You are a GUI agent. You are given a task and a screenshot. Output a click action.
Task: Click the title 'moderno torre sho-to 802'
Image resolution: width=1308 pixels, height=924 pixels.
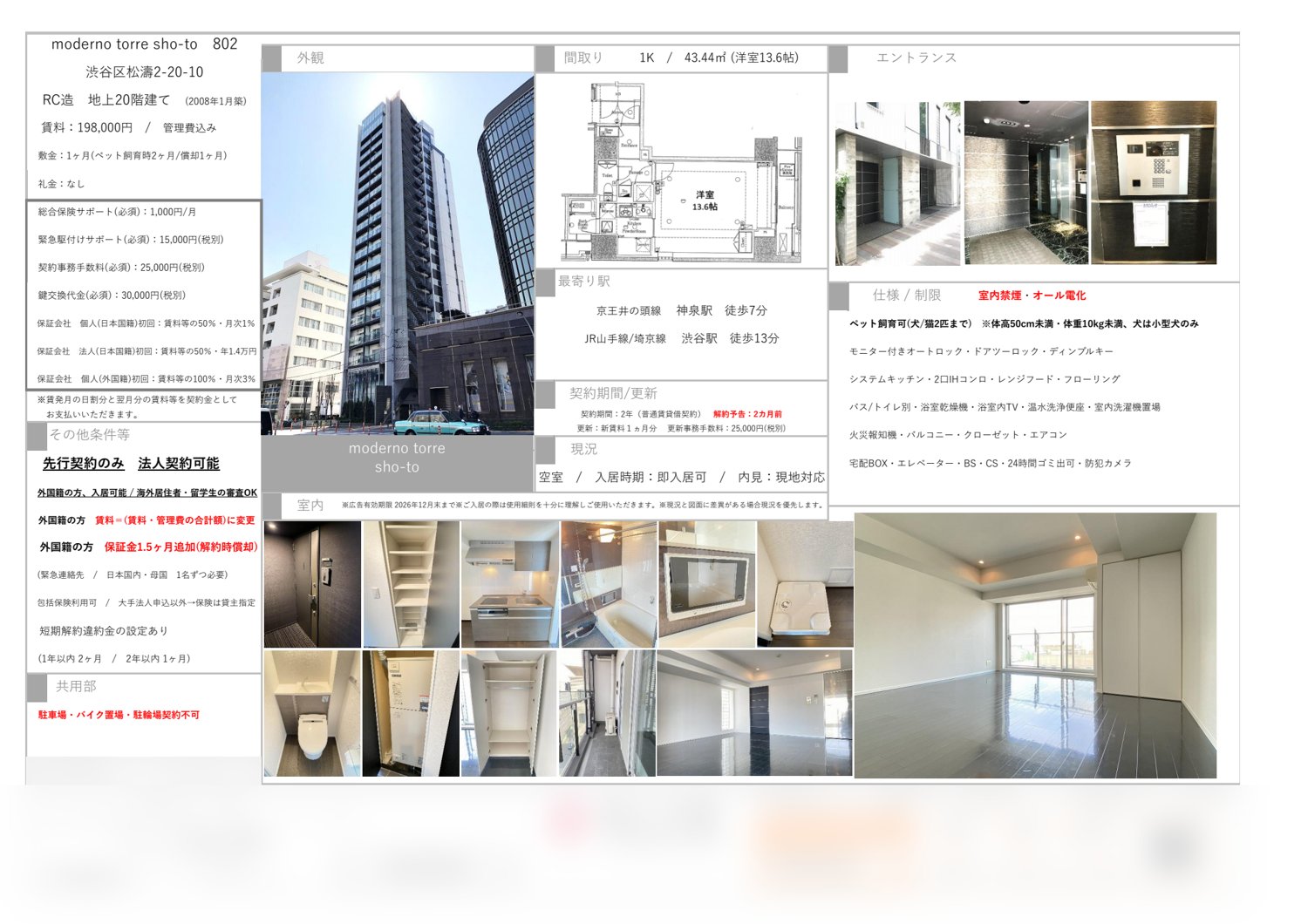coord(144,44)
